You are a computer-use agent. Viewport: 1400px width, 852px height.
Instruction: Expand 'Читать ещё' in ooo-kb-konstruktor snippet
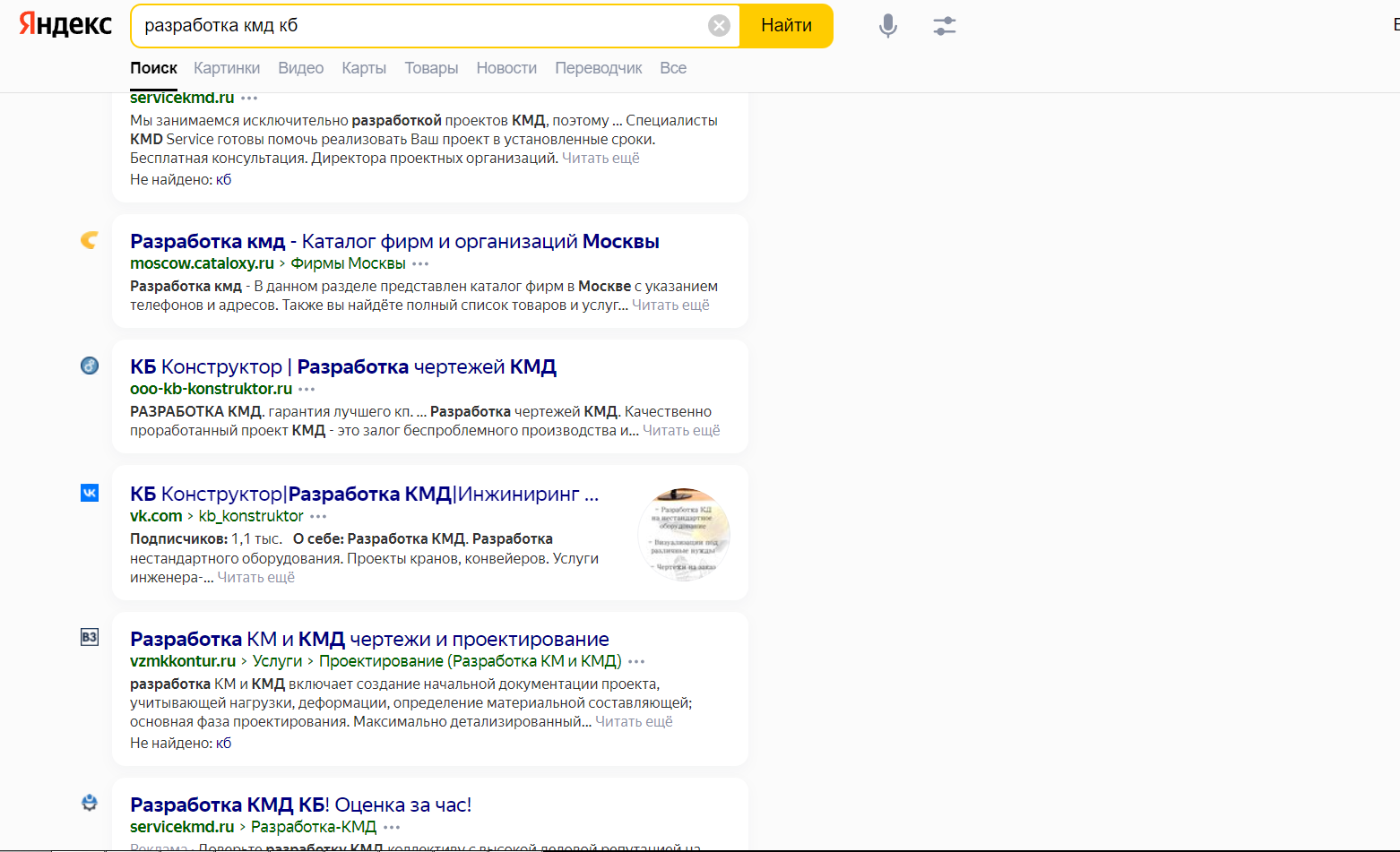[681, 431]
